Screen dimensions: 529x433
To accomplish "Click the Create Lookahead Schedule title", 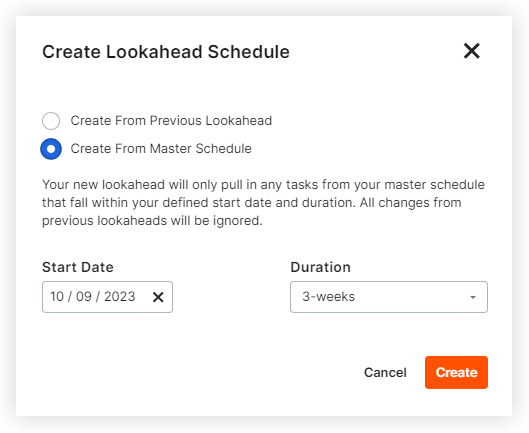I will point(166,52).
